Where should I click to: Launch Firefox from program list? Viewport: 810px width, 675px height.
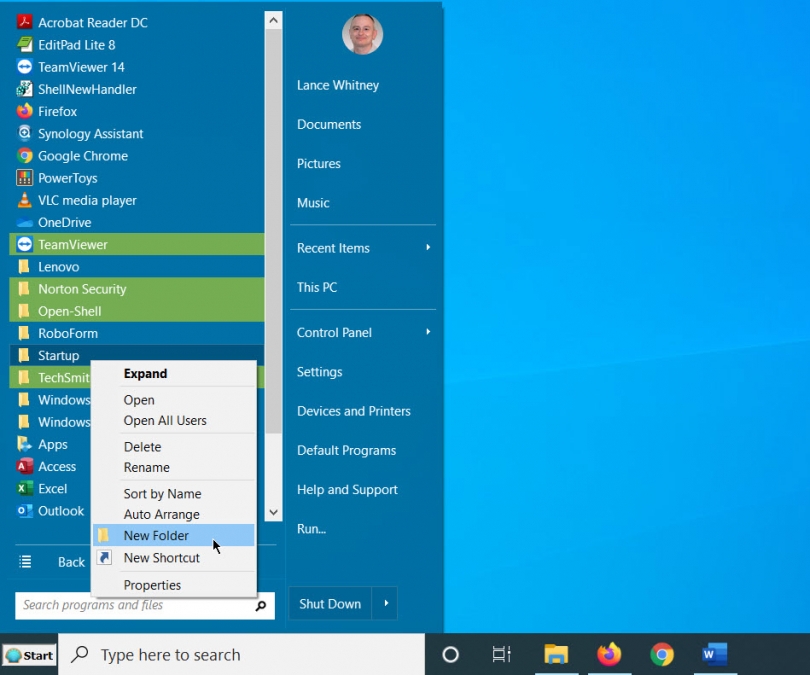(x=137, y=111)
